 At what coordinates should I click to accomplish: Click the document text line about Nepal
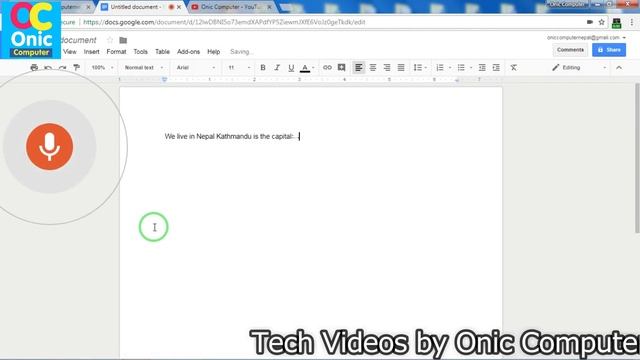(229, 136)
